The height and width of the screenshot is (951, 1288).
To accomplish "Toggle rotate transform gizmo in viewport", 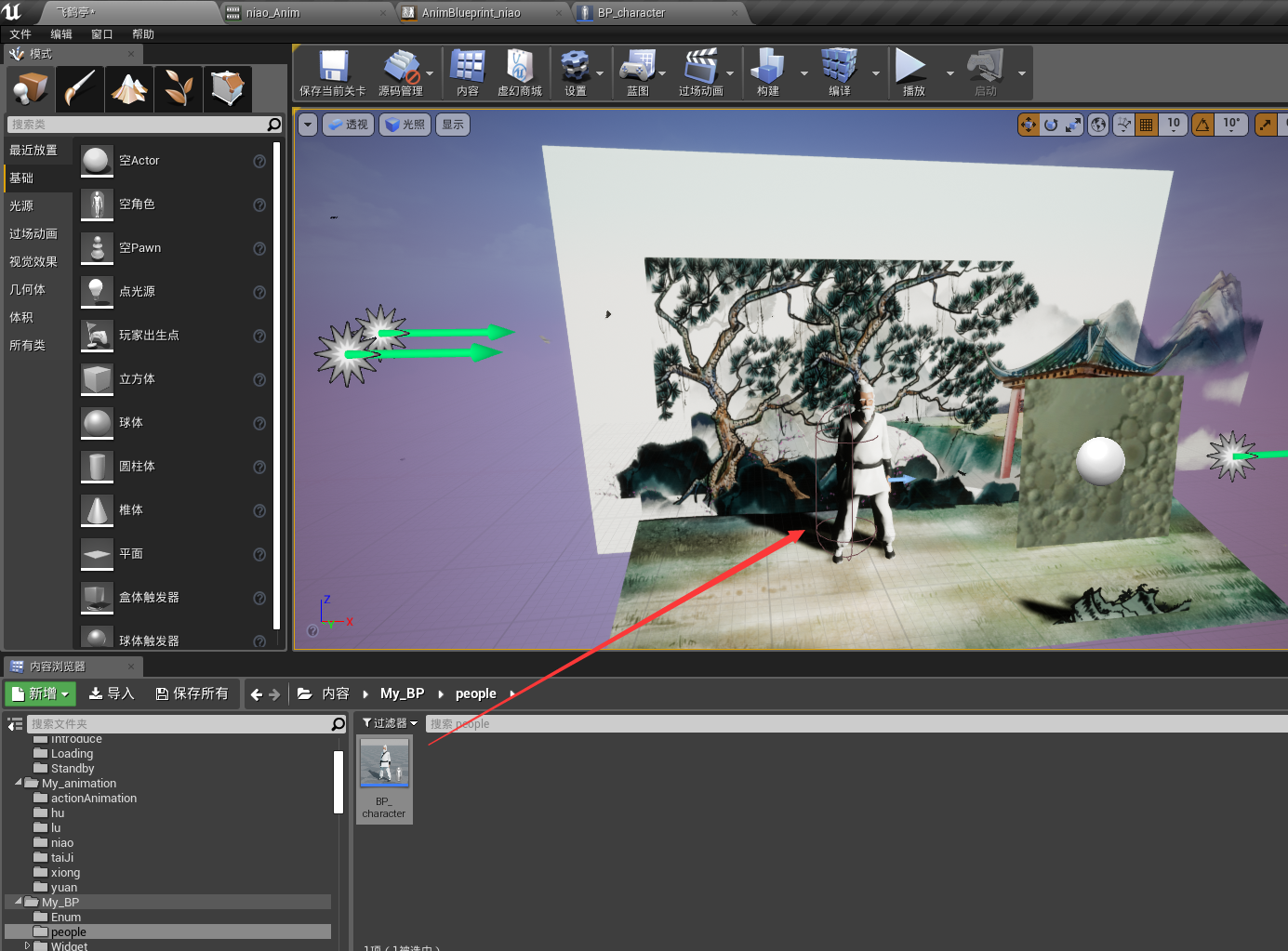I will (x=1051, y=125).
